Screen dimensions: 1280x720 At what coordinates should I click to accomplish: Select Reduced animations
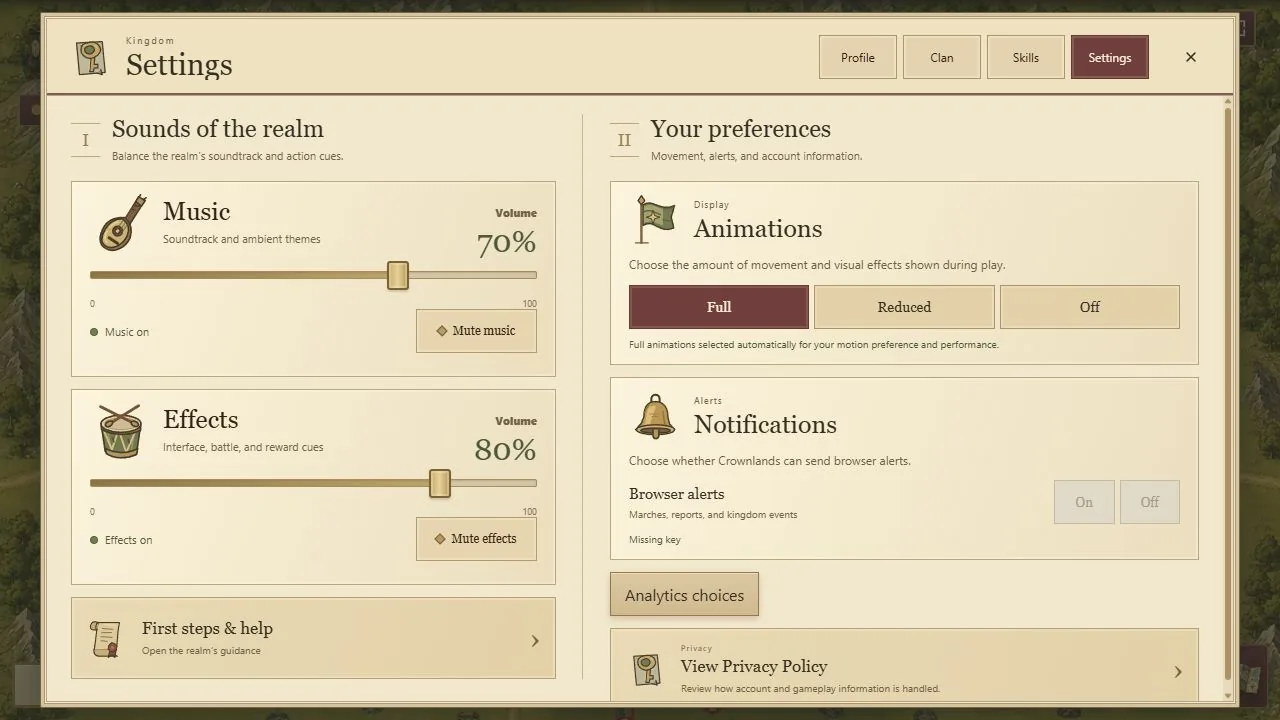(904, 307)
